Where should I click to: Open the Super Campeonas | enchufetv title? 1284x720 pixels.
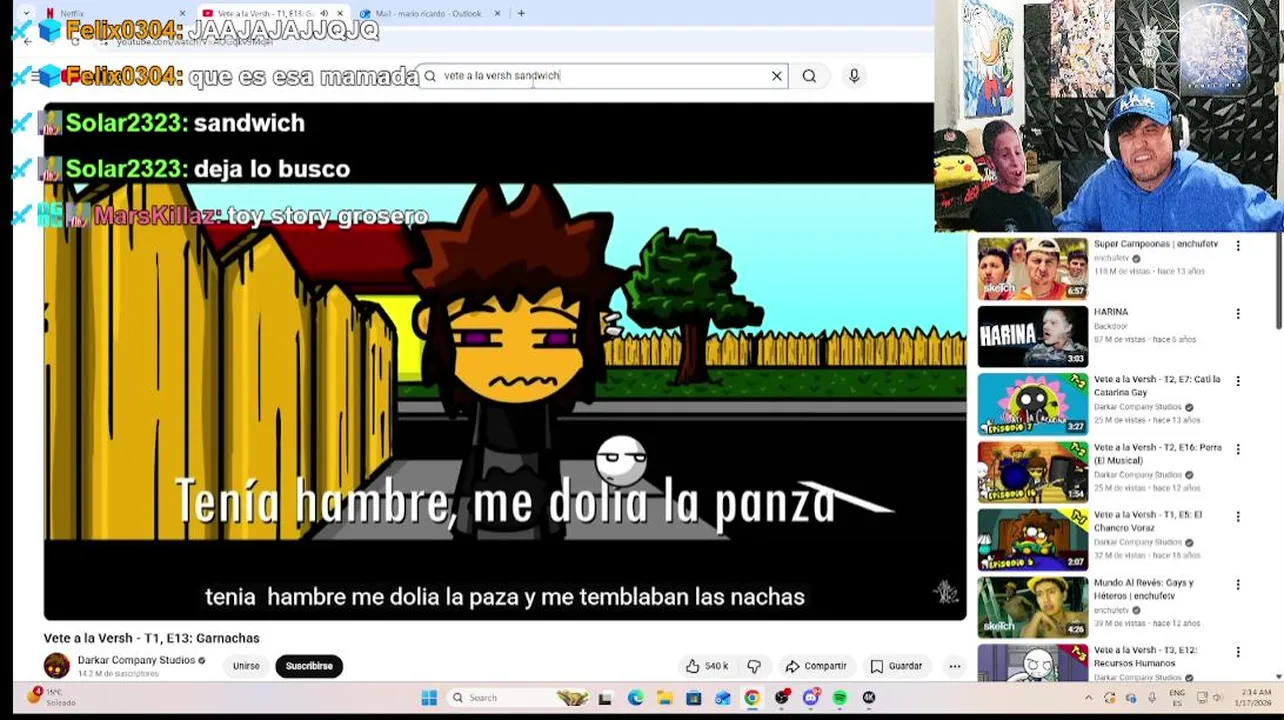[x=1155, y=244]
